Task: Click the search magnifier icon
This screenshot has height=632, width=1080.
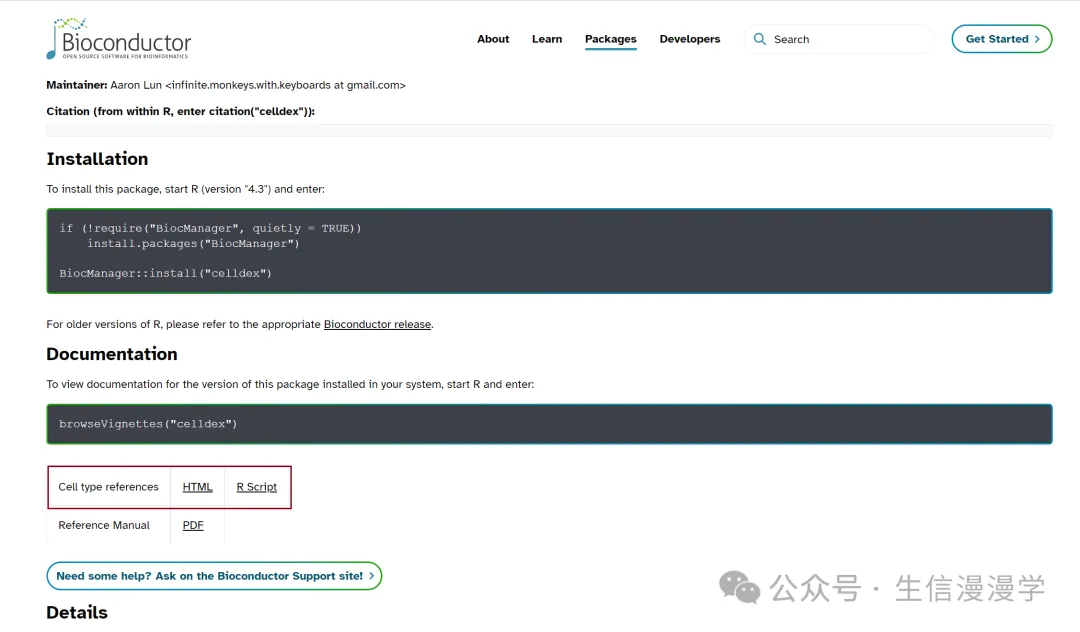Action: (760, 39)
